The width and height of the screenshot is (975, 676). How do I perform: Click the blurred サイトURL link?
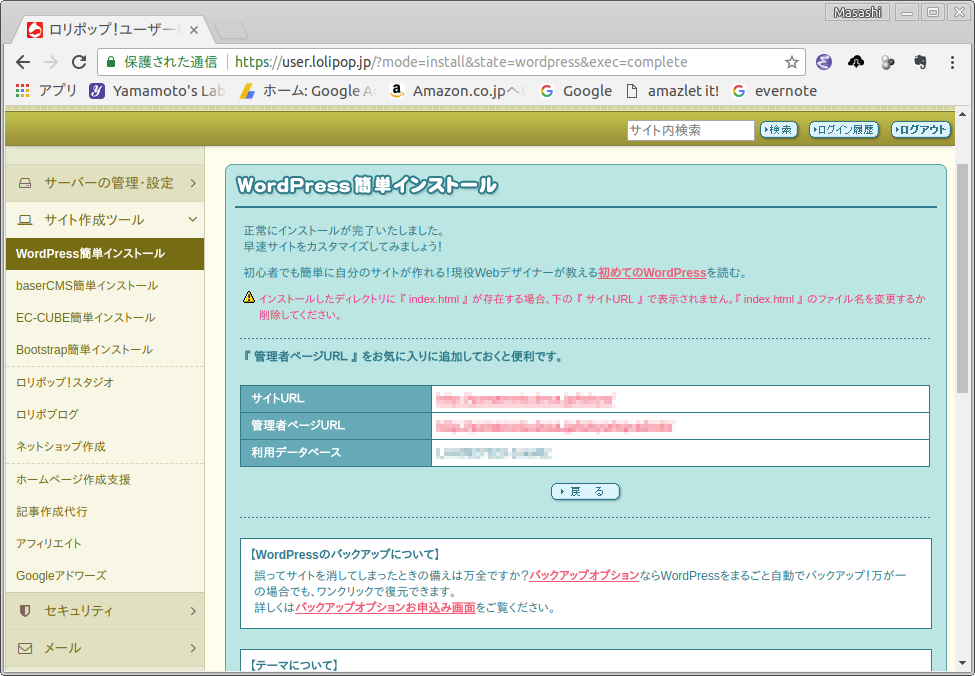point(525,399)
